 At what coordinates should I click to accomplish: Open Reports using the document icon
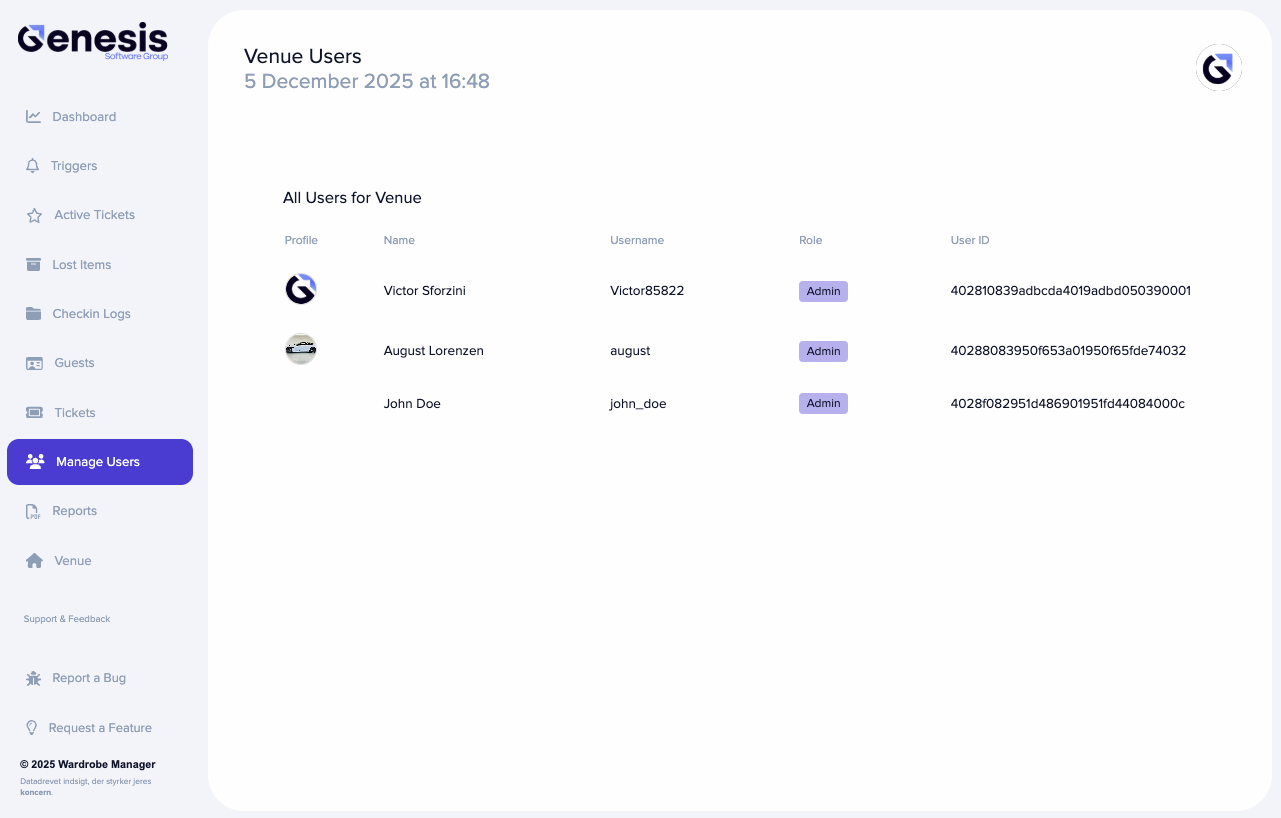pos(33,510)
